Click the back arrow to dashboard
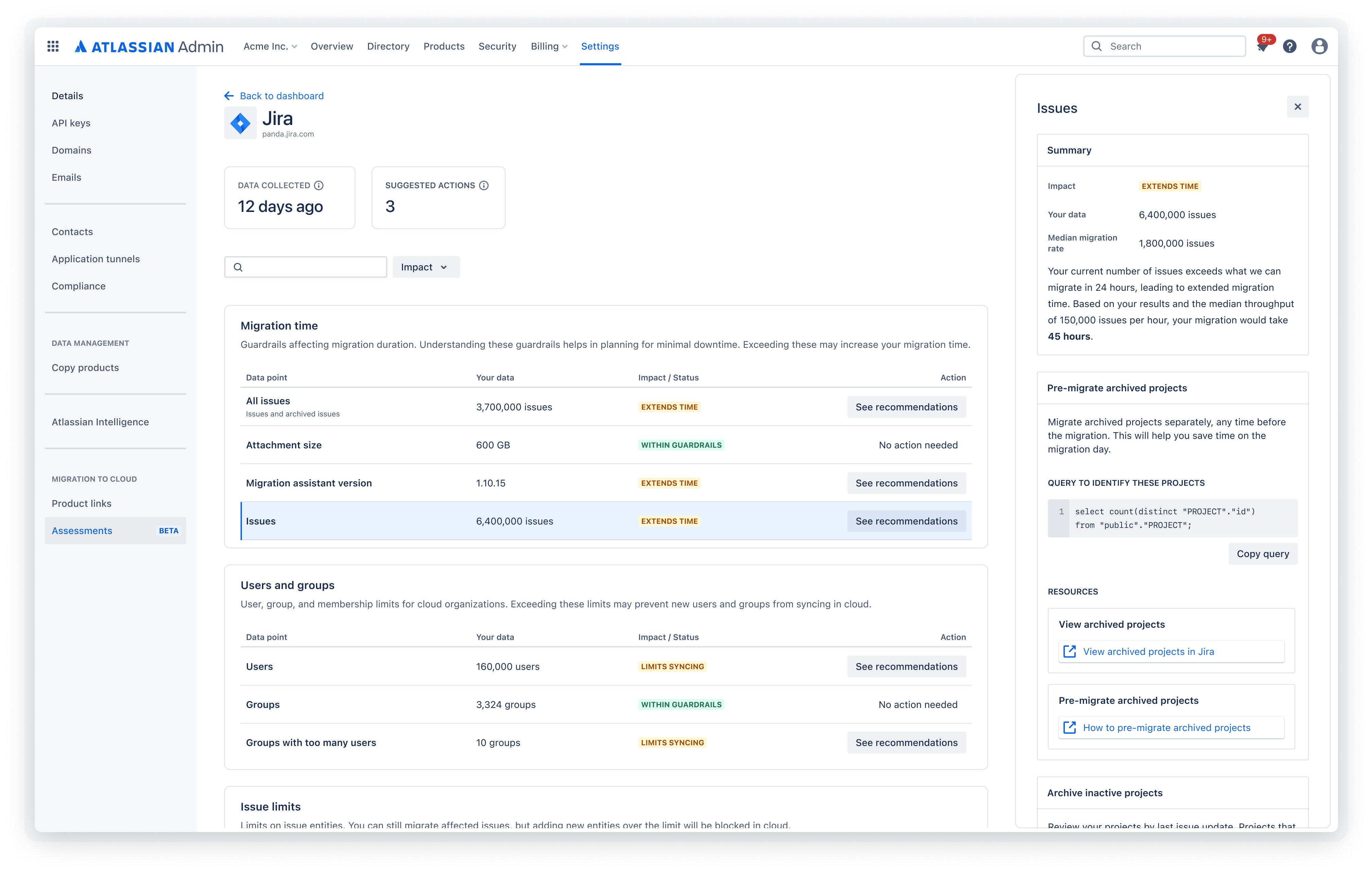This screenshot has width=1372, height=873. (x=228, y=96)
